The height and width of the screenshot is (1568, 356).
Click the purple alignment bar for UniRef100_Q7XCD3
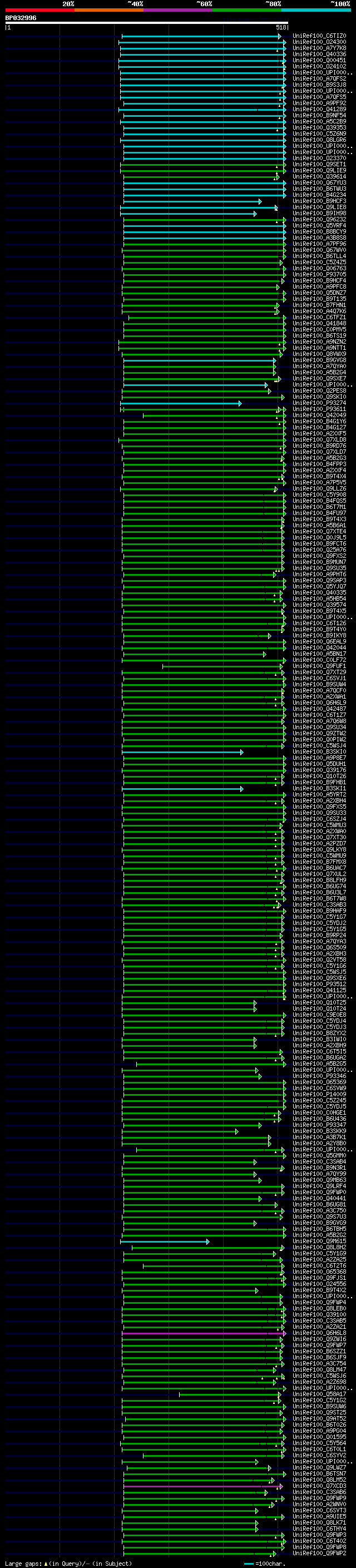point(202,1486)
